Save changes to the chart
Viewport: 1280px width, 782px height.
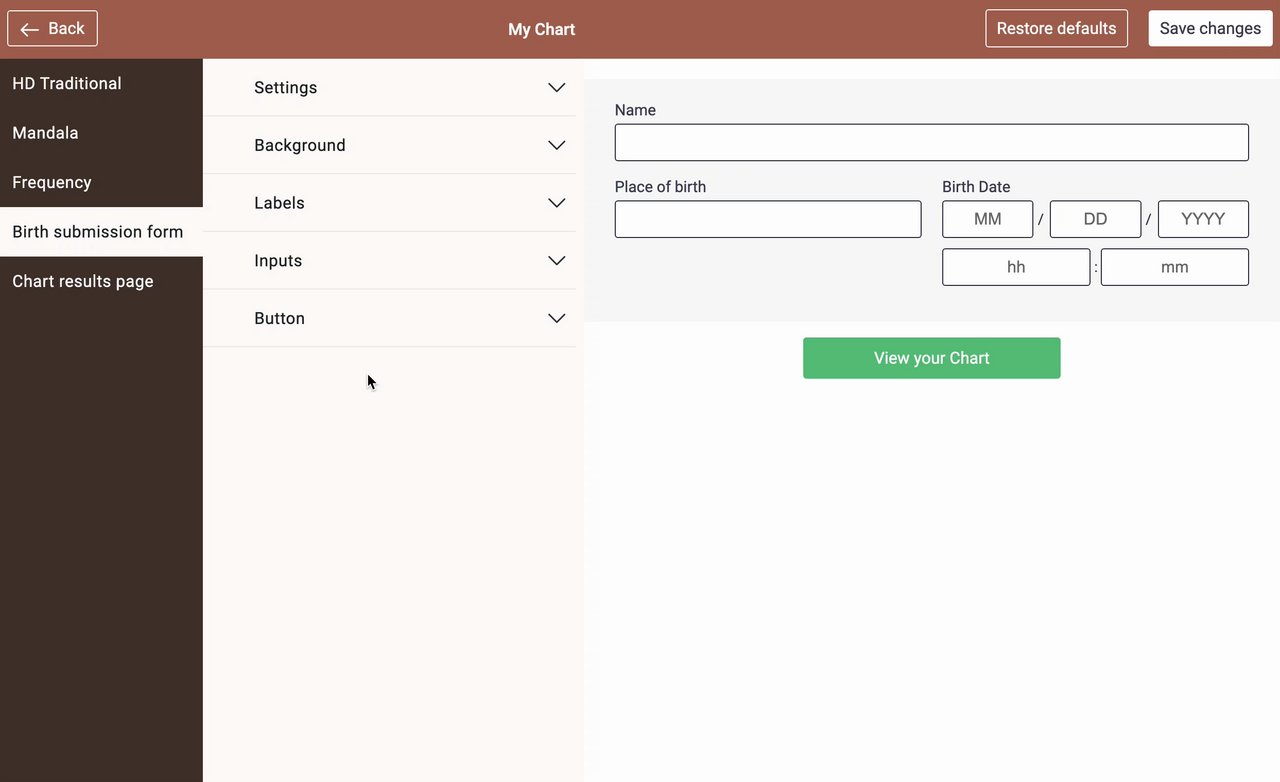click(x=1210, y=28)
